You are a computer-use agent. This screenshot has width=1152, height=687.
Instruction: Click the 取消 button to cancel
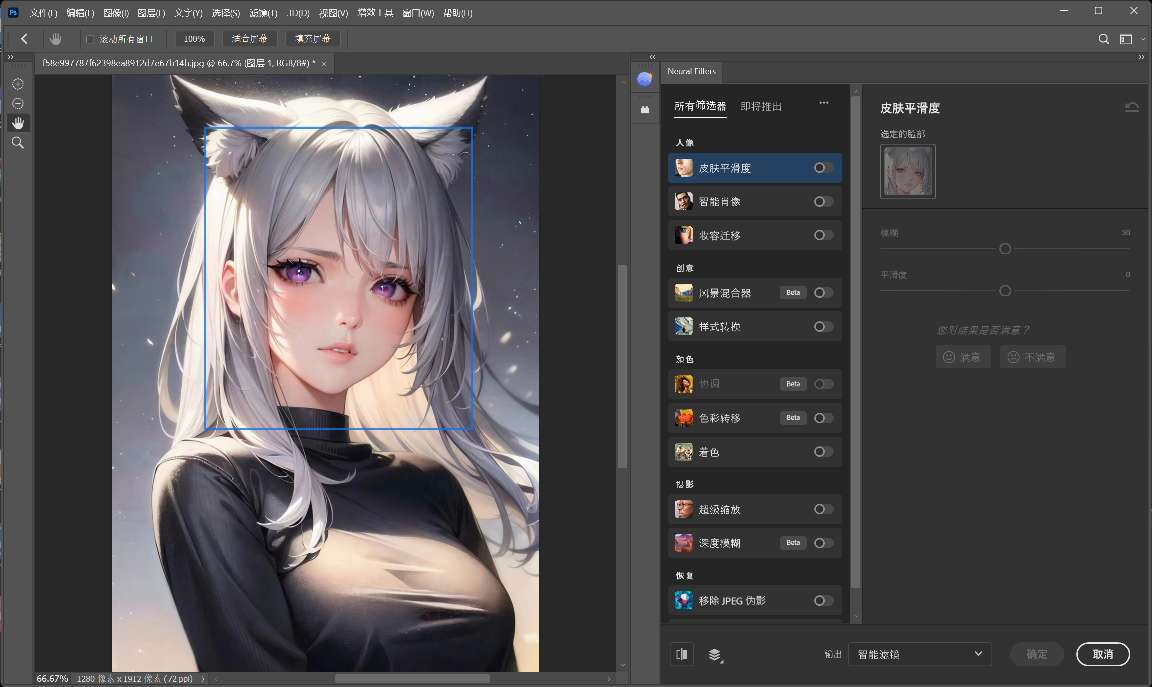coord(1102,654)
